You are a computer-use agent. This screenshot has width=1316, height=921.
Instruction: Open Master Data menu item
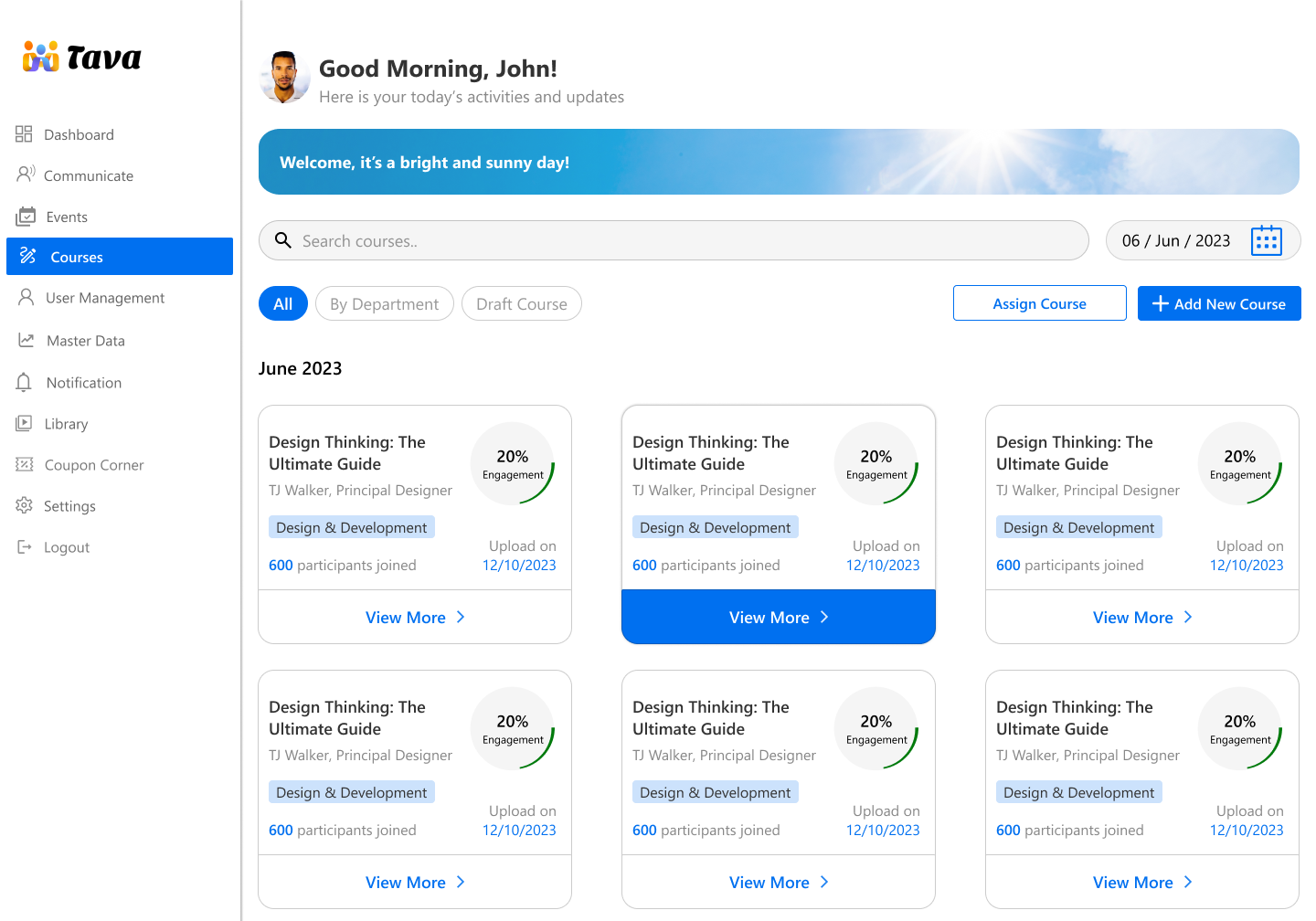click(x=85, y=341)
